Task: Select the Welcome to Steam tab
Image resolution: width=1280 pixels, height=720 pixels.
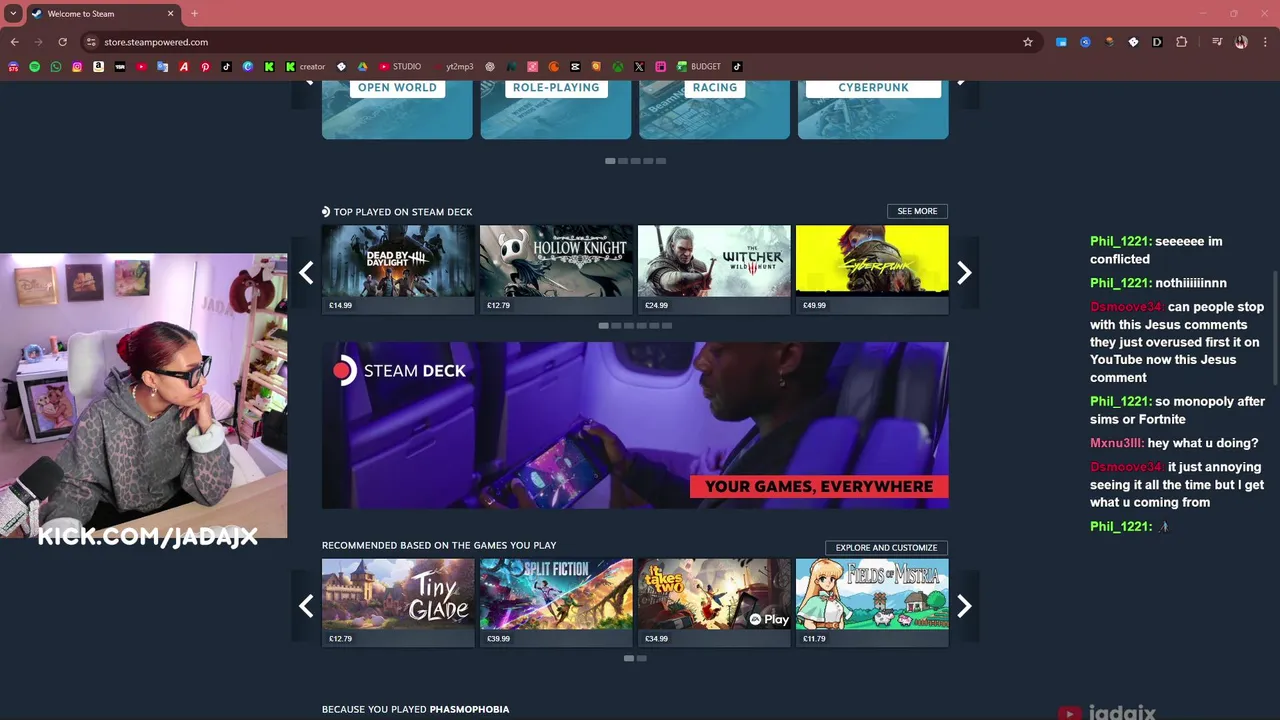Action: click(x=103, y=14)
